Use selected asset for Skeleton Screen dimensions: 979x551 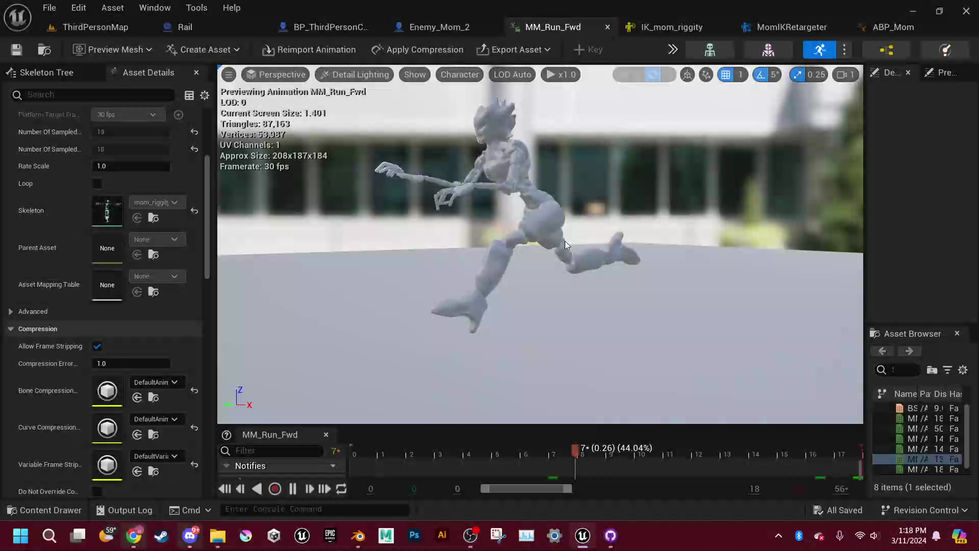[x=137, y=218]
